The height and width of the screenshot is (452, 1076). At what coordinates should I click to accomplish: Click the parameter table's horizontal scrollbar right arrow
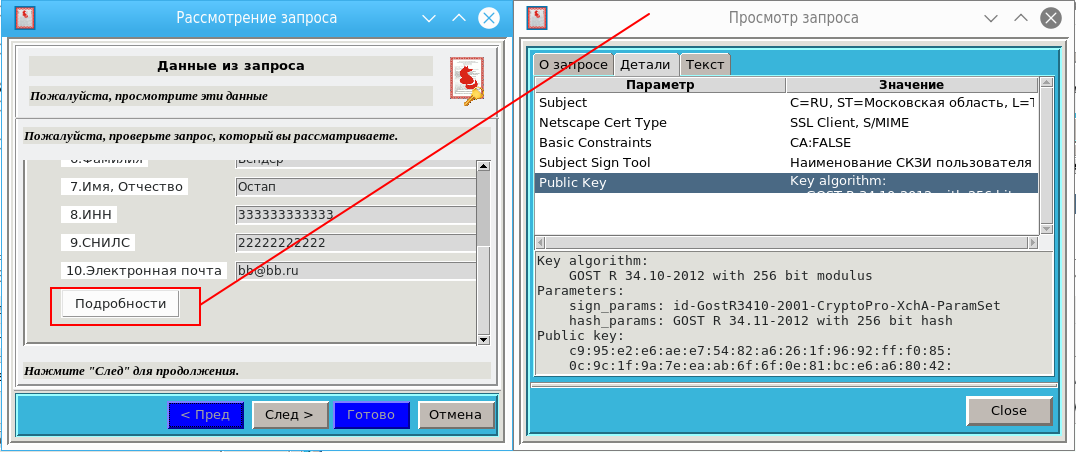1031,242
